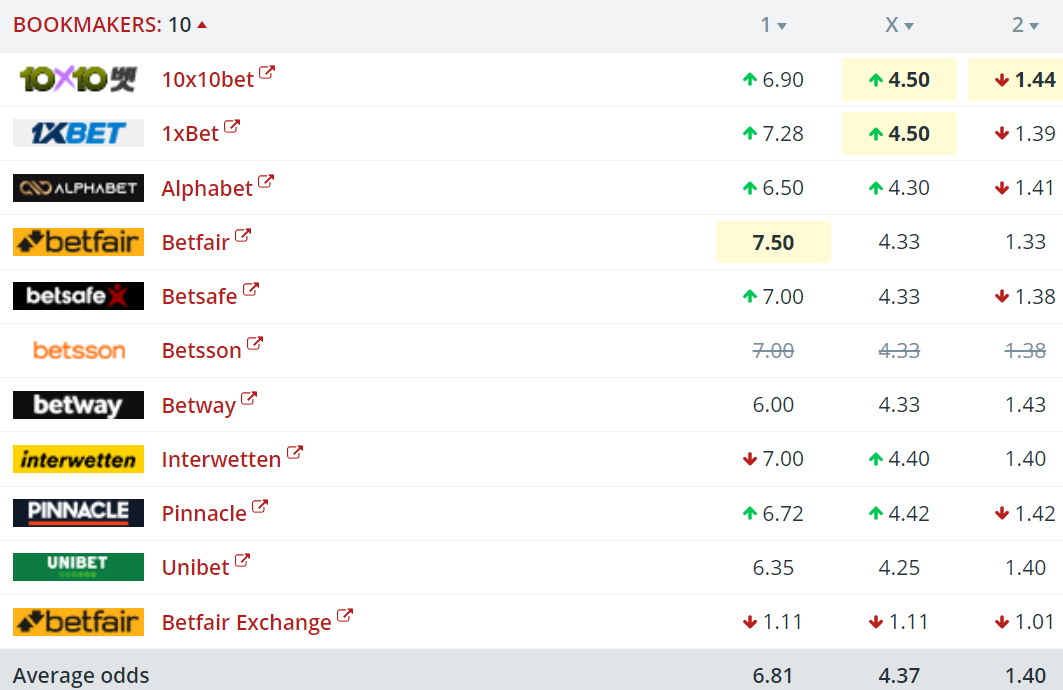Sort by column X draw odds
This screenshot has height=690, width=1063.
(899, 25)
